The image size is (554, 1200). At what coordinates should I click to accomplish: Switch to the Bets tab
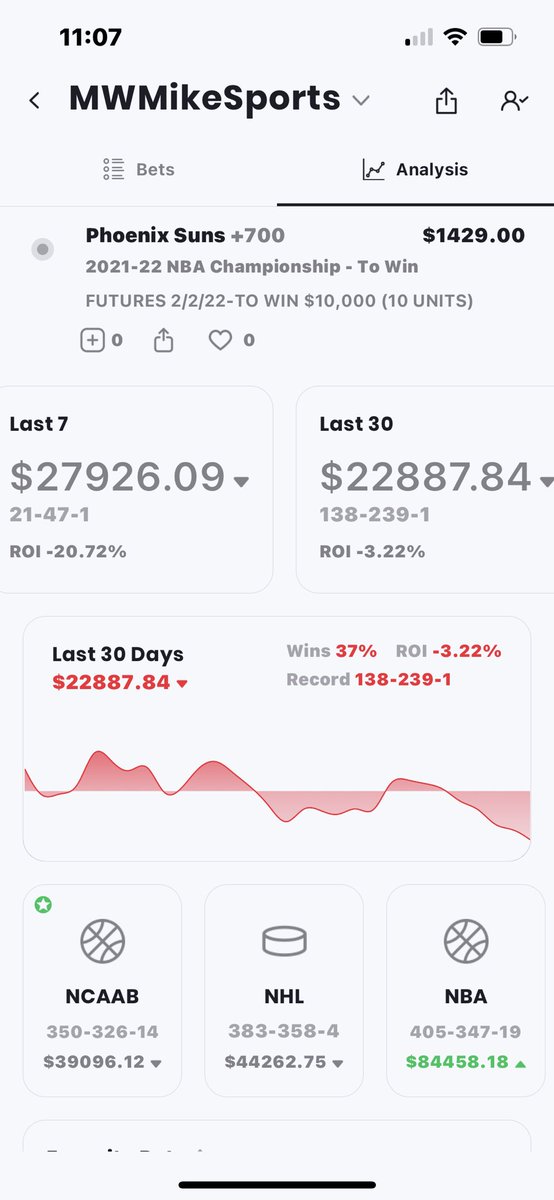(138, 169)
